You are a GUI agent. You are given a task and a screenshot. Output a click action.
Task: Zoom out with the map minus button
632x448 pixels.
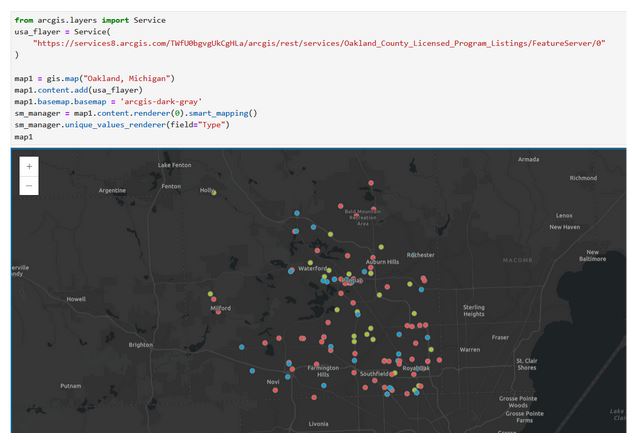29,186
